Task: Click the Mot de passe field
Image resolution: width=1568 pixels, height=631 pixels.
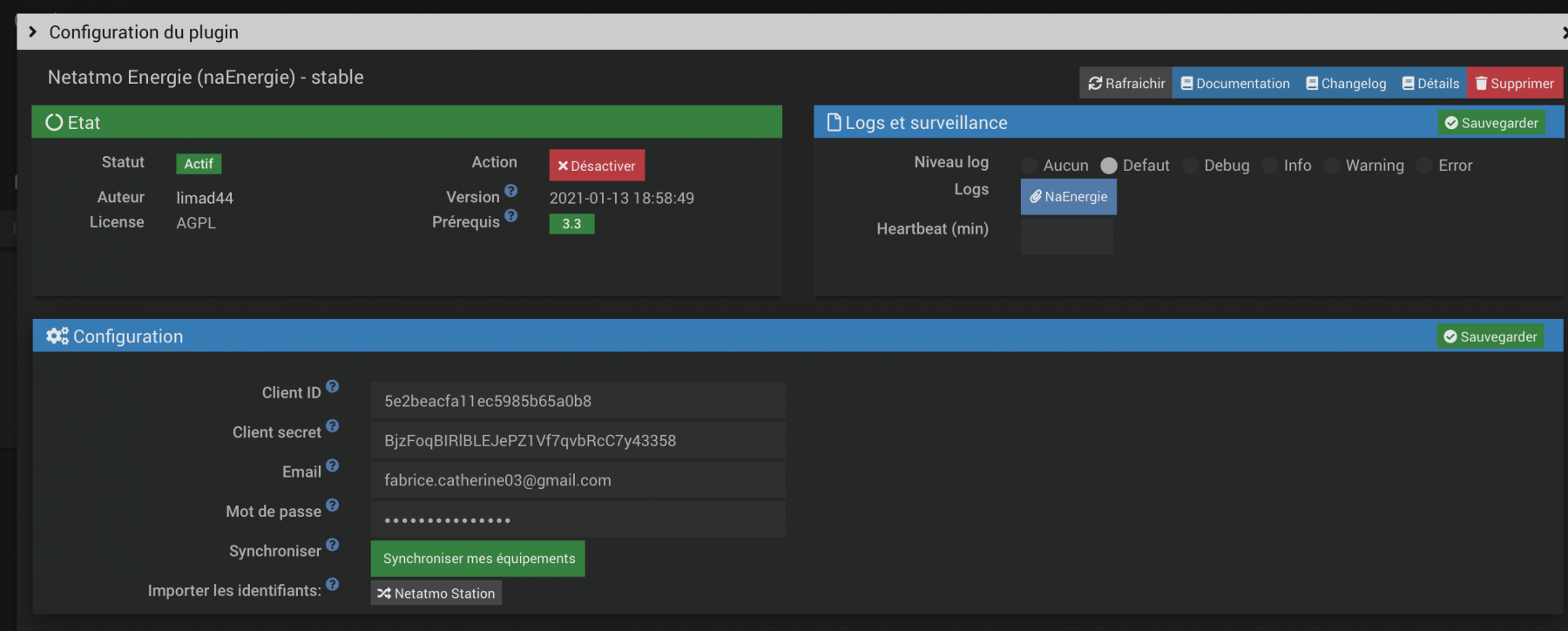Action: [578, 519]
